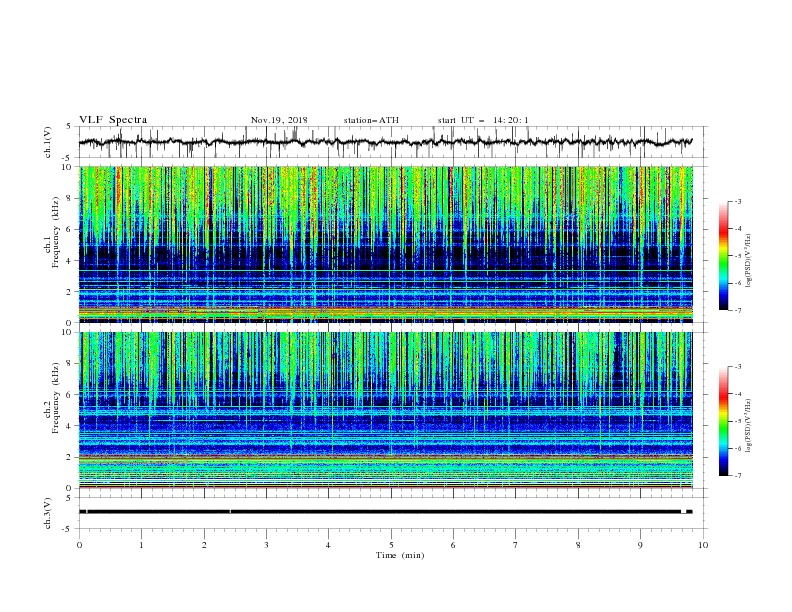The width and height of the screenshot is (792, 612).
Task: Select the date text "Nov.19, 2018"
Action: point(279,120)
